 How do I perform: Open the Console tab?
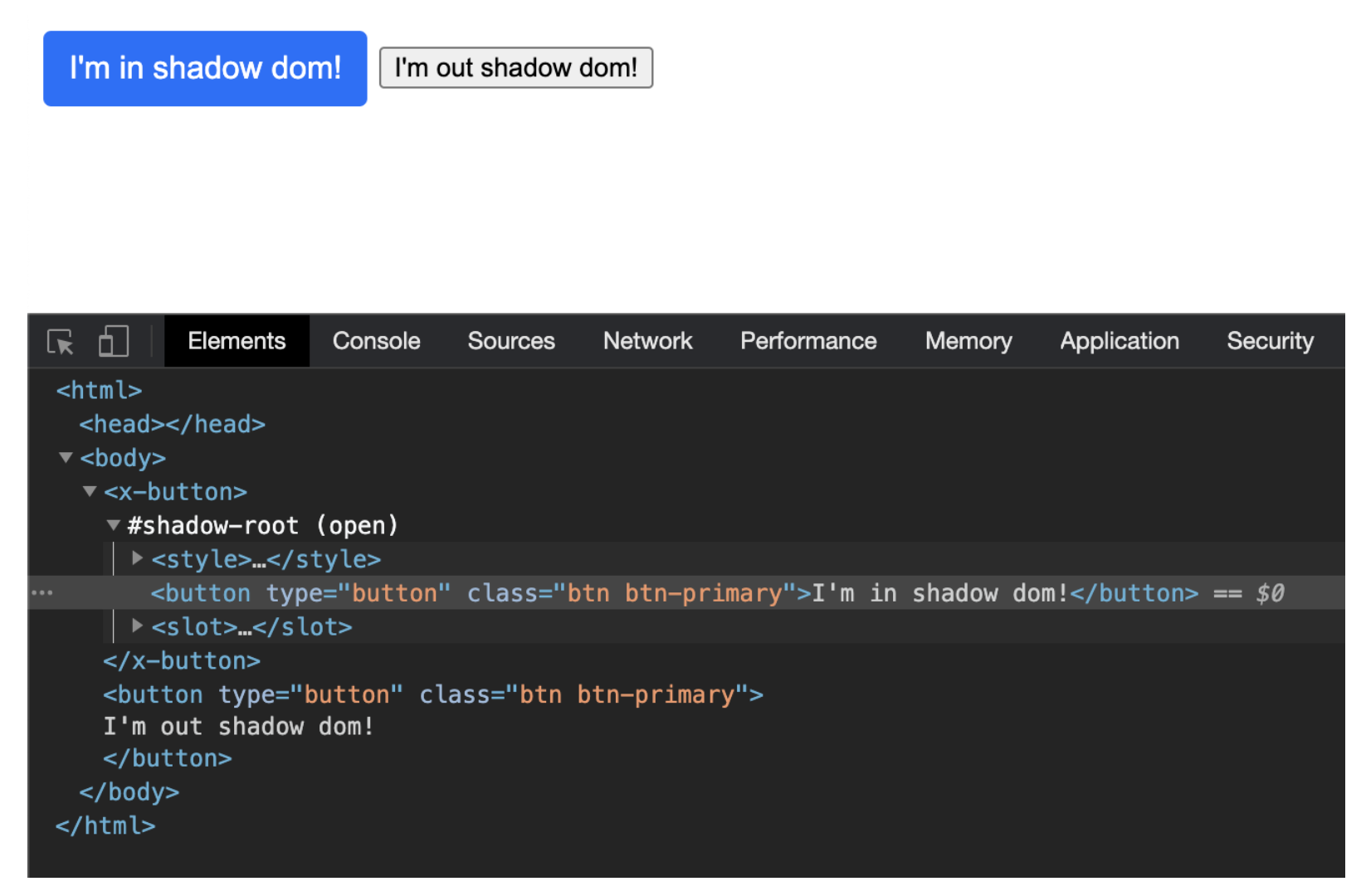click(376, 341)
